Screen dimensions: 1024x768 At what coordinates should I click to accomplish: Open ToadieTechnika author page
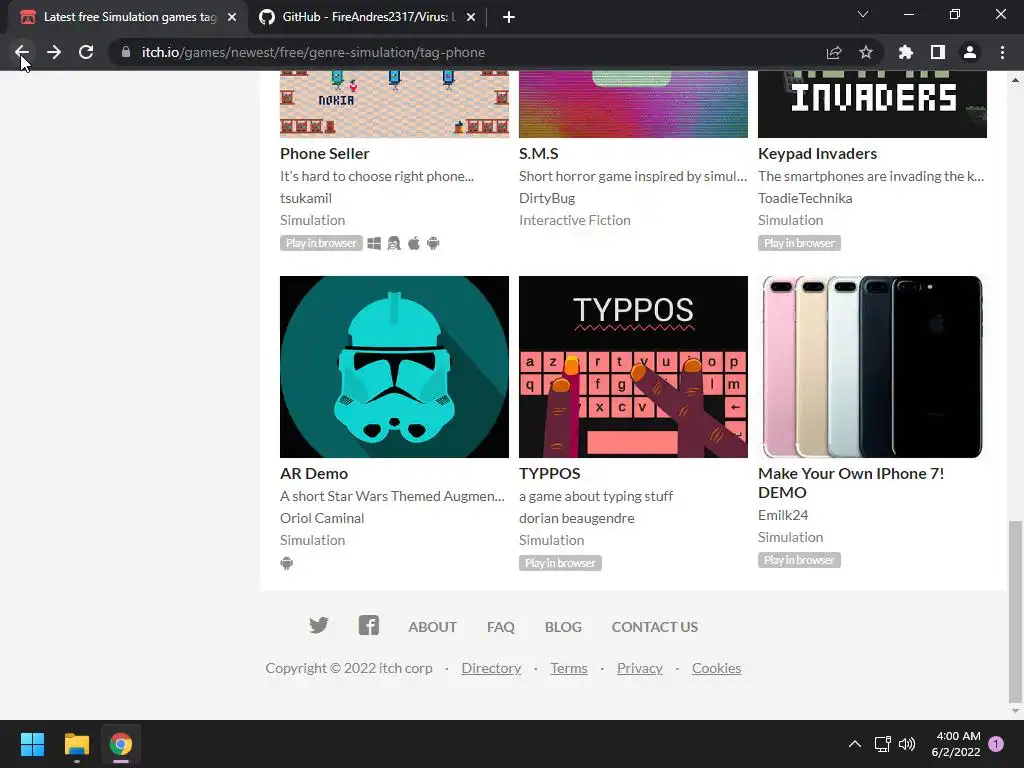click(x=805, y=198)
